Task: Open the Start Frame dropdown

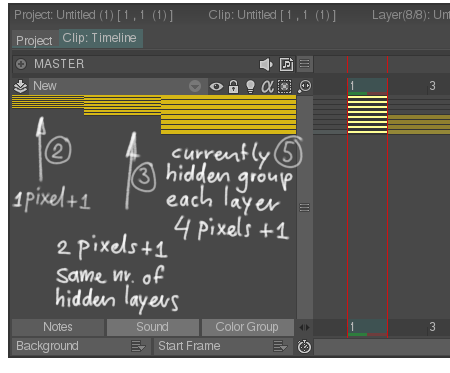Action: click(x=223, y=346)
